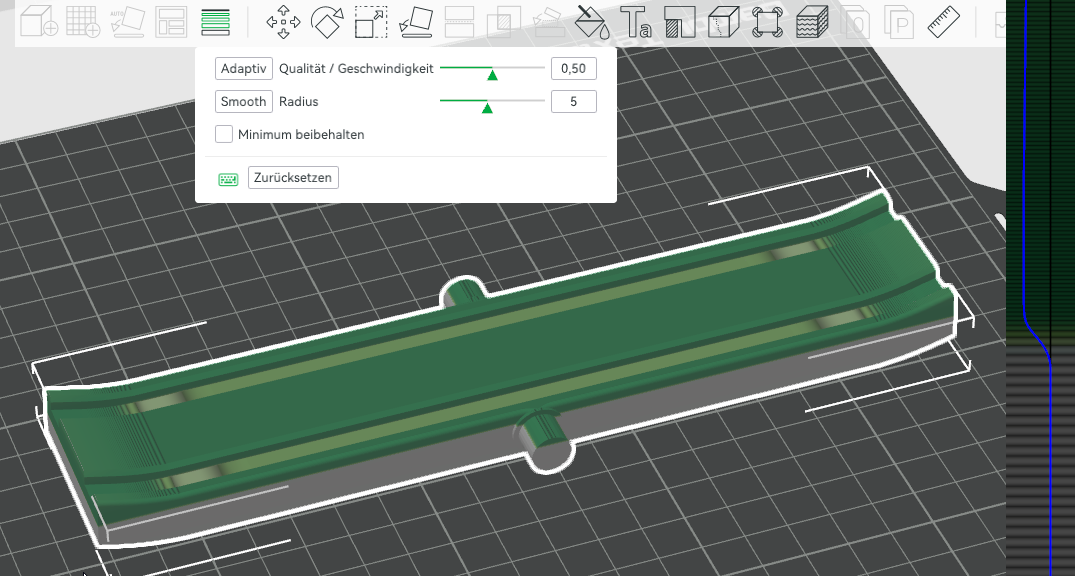The width and height of the screenshot is (1075, 576).
Task: Click the Add object cube icon
Action: point(38,22)
